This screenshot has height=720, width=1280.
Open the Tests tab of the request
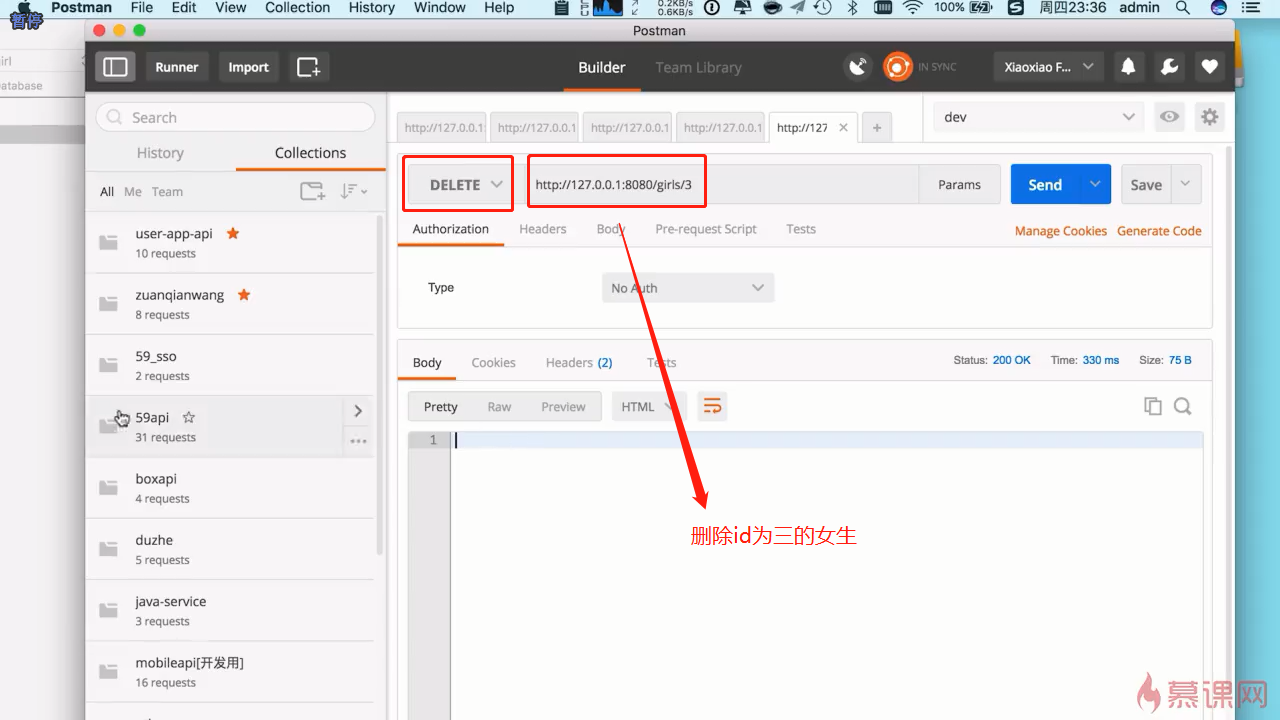point(801,229)
